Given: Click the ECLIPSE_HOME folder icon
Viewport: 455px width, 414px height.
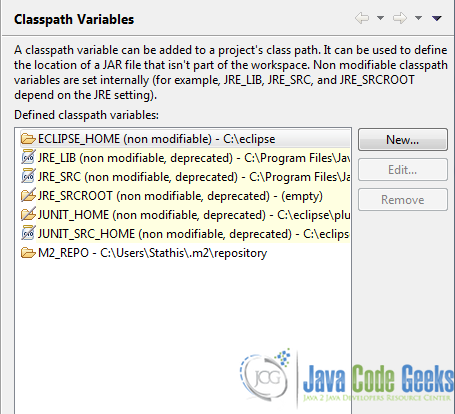Looking at the screenshot, I should 28,139.
